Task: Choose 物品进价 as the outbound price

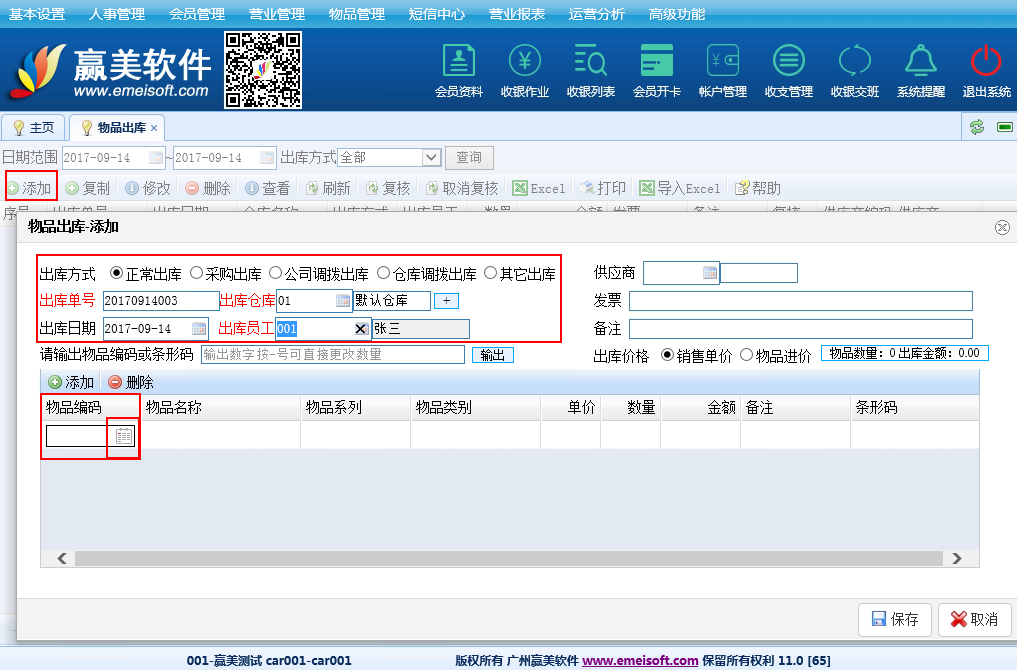Action: pyautogui.click(x=744, y=356)
